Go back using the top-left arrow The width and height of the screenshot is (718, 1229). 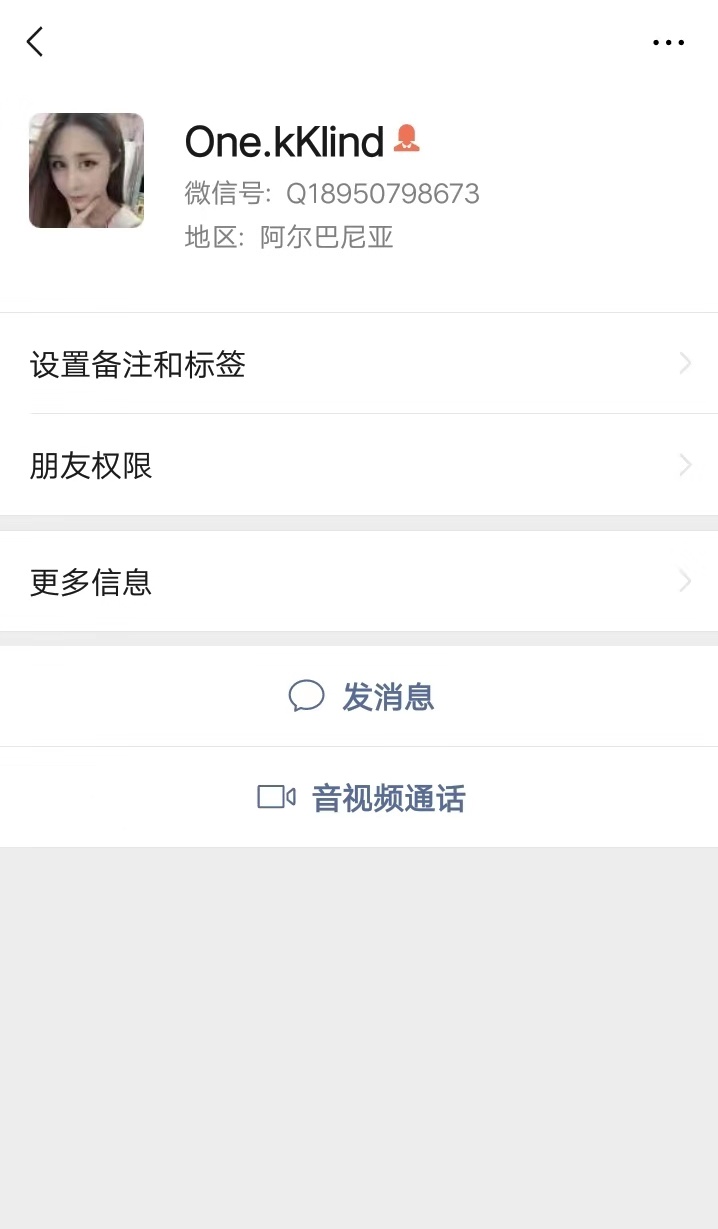point(35,42)
